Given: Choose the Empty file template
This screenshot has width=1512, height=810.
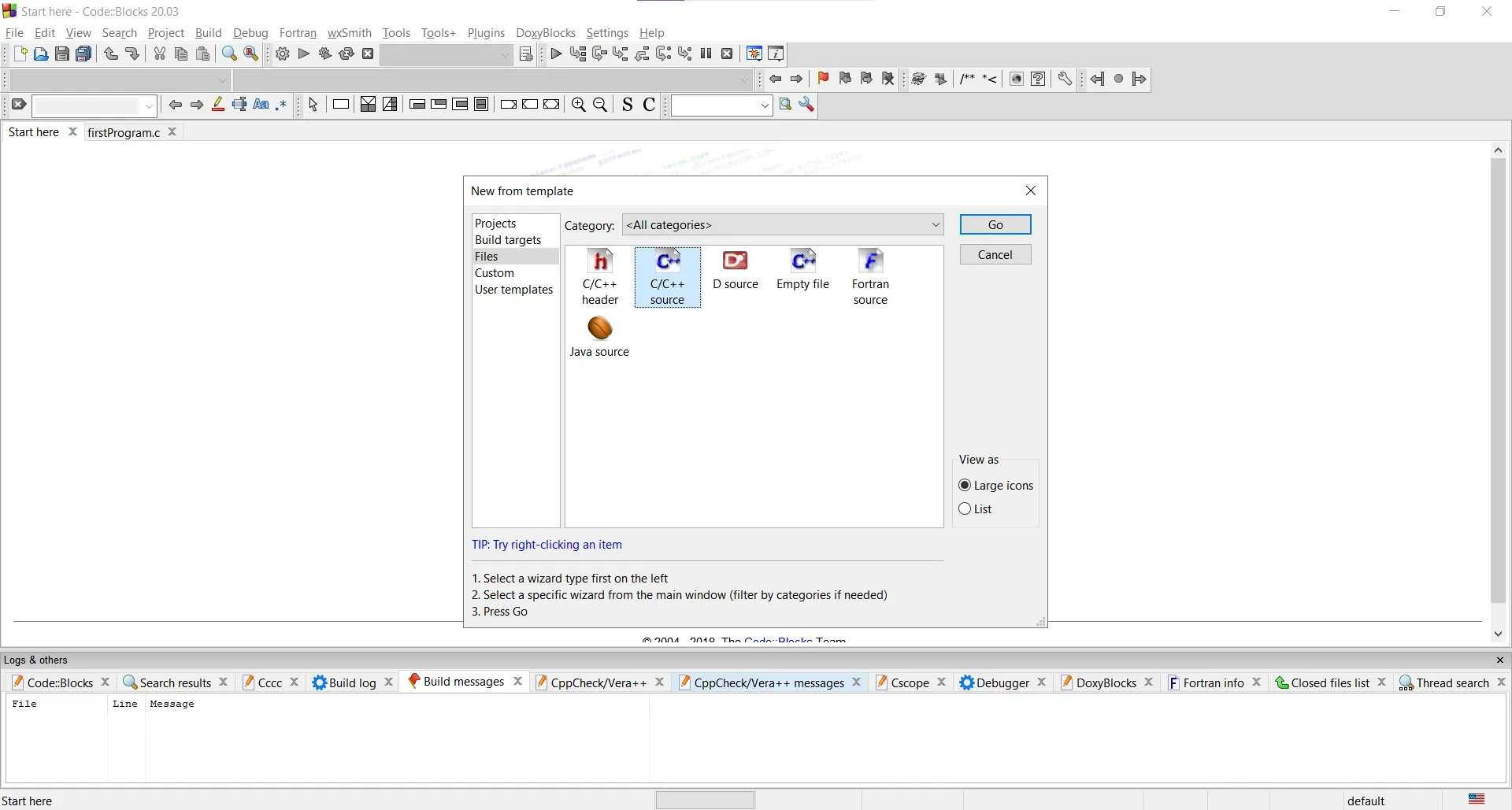Looking at the screenshot, I should pyautogui.click(x=803, y=271).
